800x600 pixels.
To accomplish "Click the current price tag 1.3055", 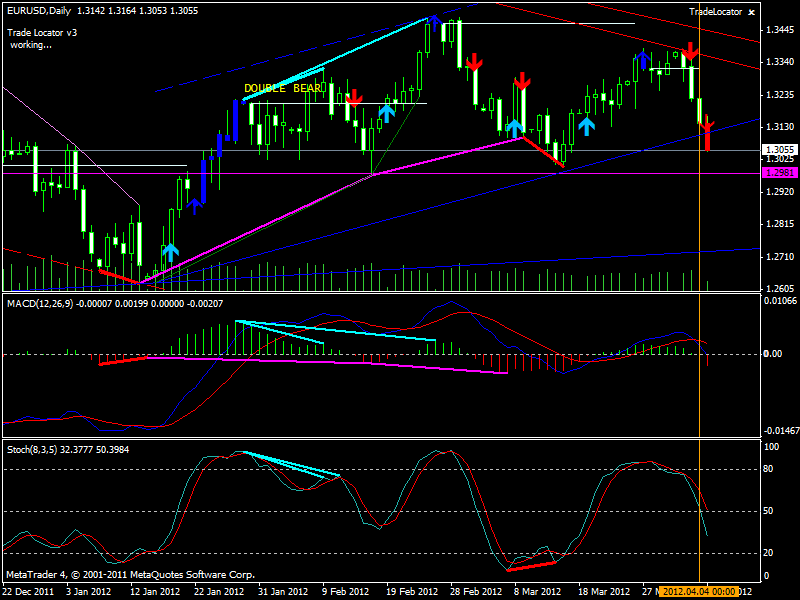I will click(780, 149).
